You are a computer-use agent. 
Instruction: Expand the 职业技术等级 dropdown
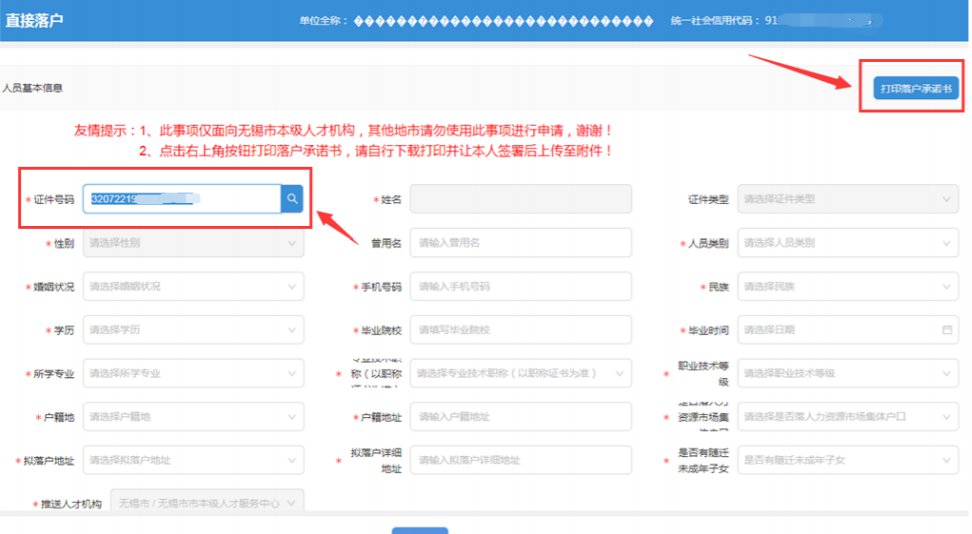point(847,373)
